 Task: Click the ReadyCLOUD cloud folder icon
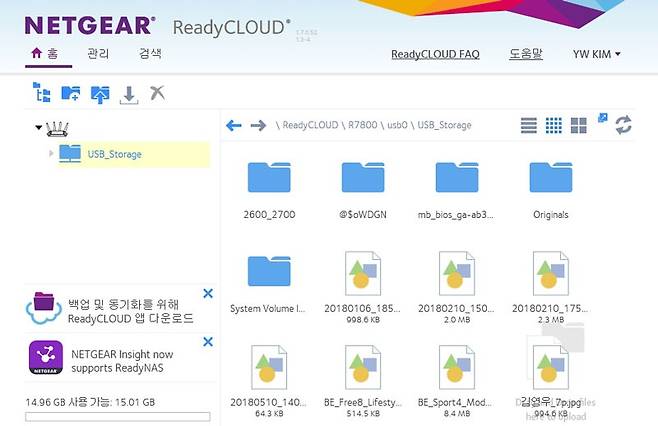(44, 308)
